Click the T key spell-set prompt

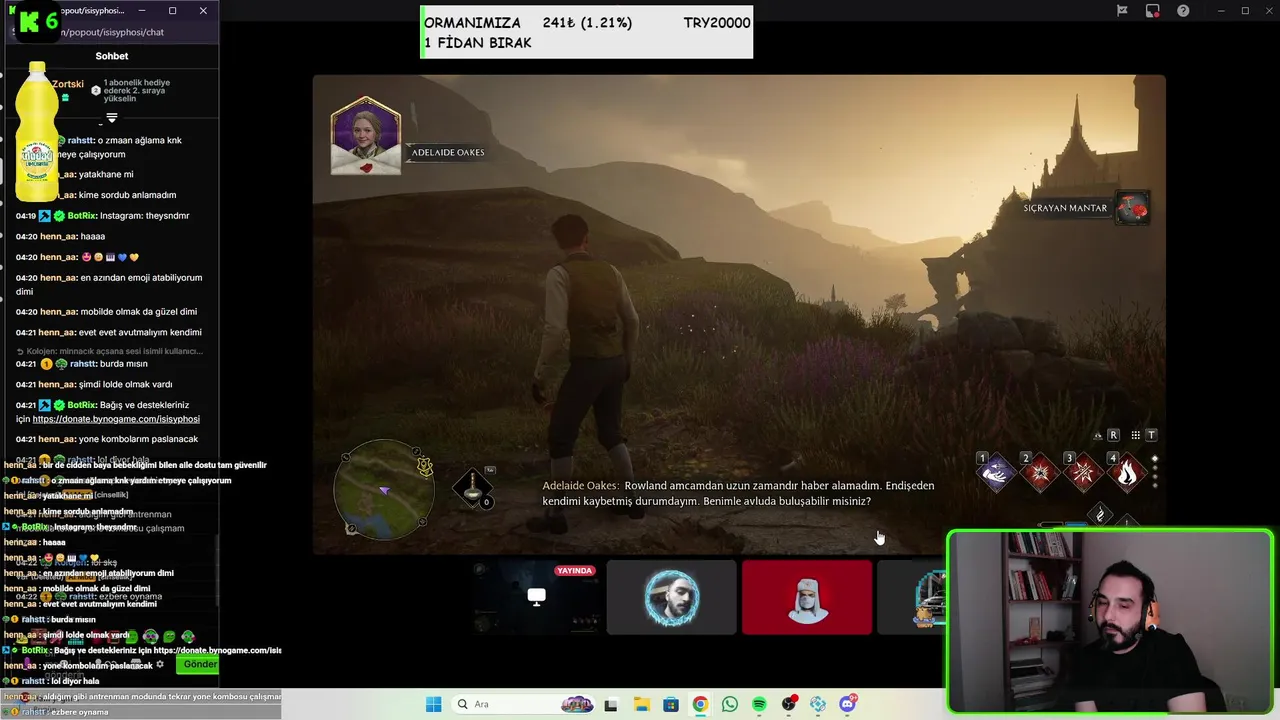click(x=1151, y=435)
